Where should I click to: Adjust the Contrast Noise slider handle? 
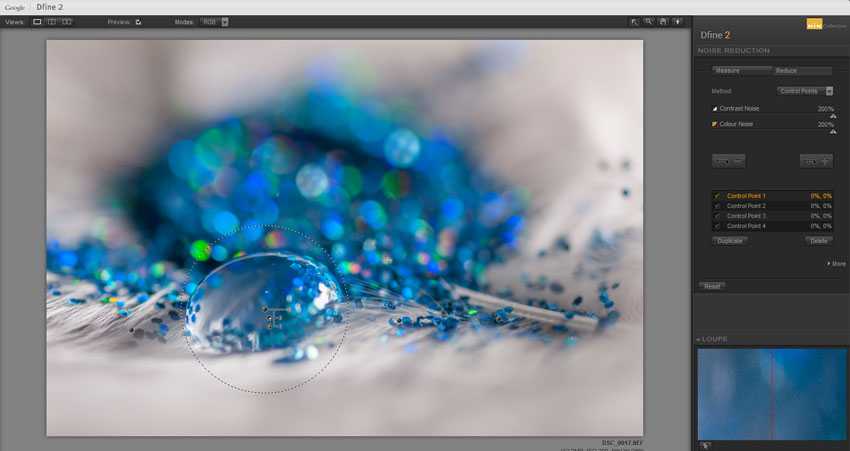coord(833,116)
